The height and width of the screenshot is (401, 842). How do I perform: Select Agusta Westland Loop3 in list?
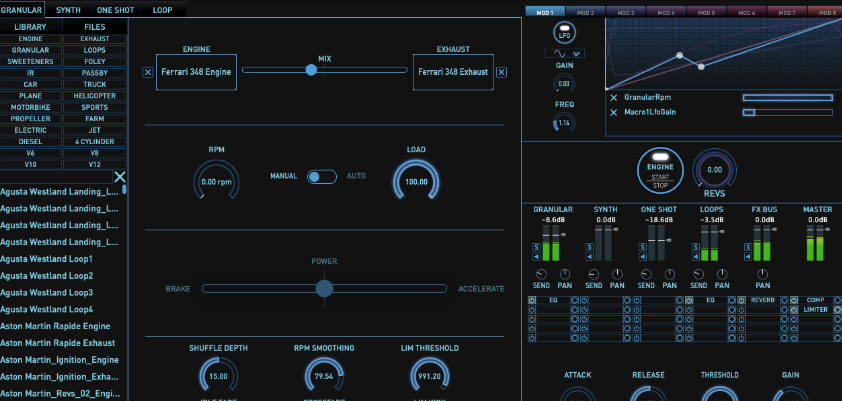pyautogui.click(x=47, y=293)
